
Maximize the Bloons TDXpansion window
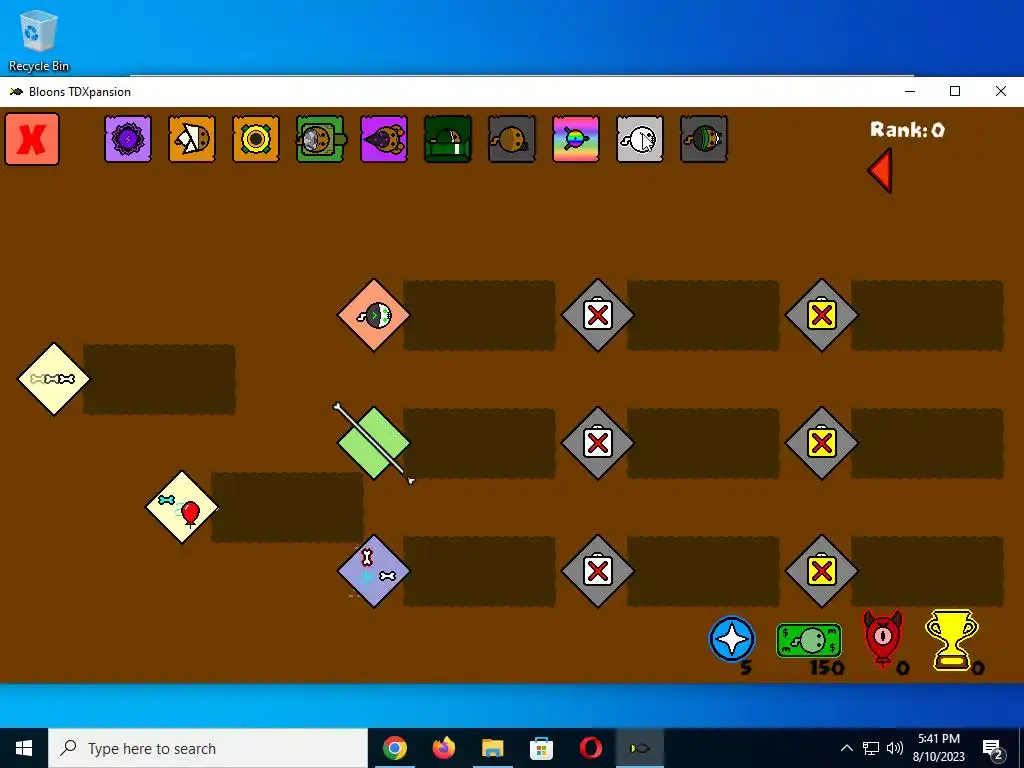pyautogui.click(x=955, y=91)
